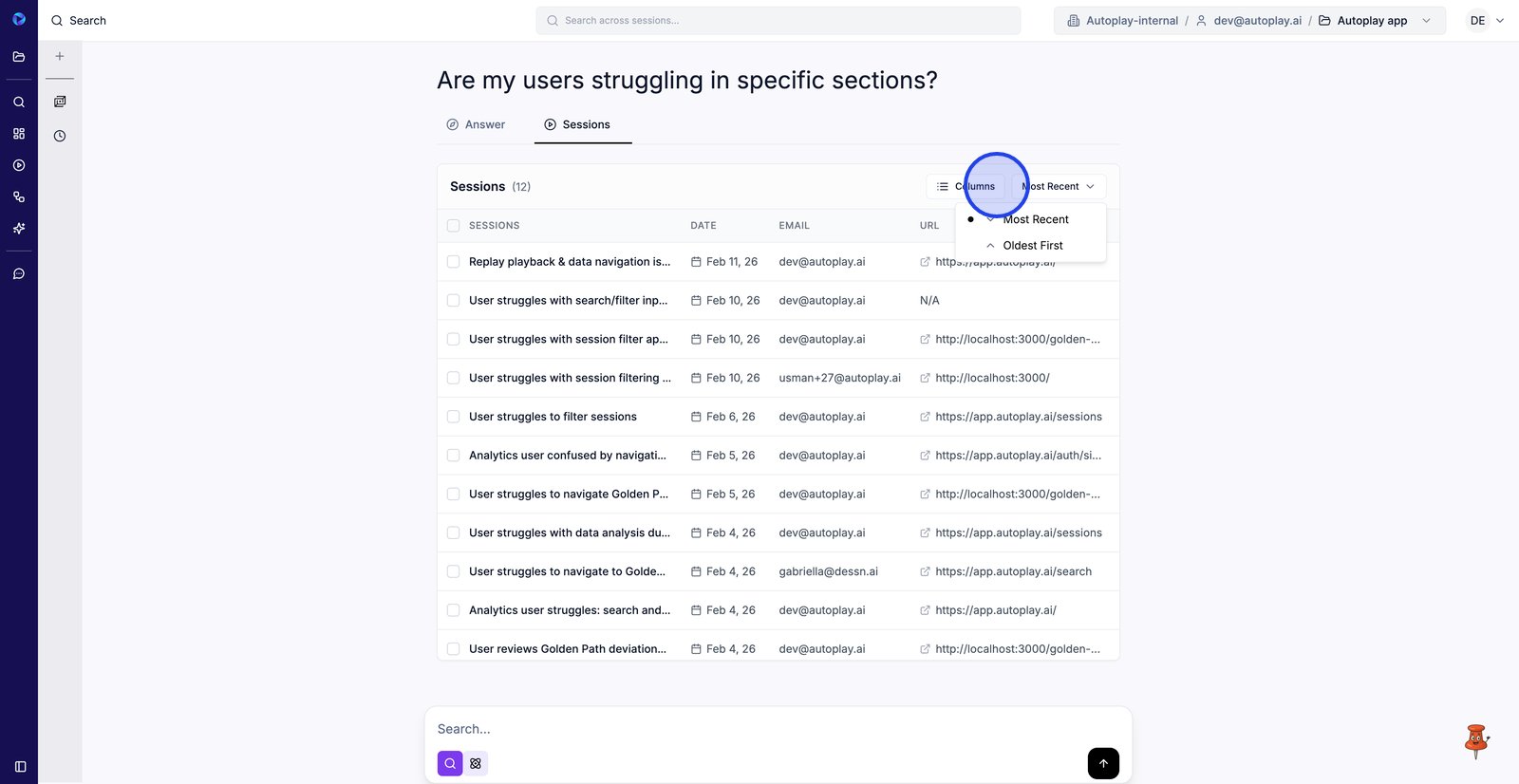This screenshot has width=1519, height=784.
Task: Click the clock history icon
Action: click(60, 136)
